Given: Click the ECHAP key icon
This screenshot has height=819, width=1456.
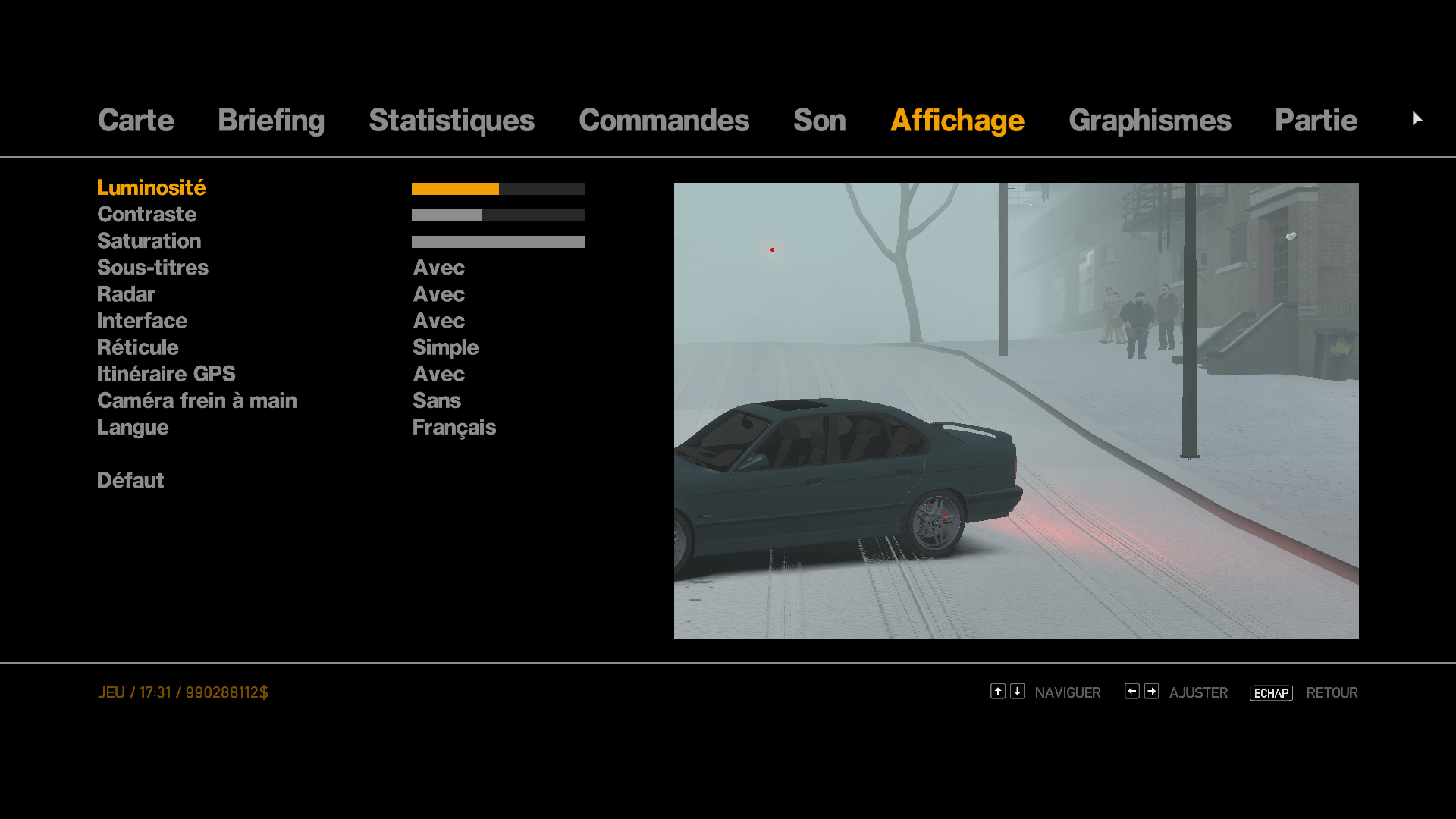Looking at the screenshot, I should click(1271, 693).
